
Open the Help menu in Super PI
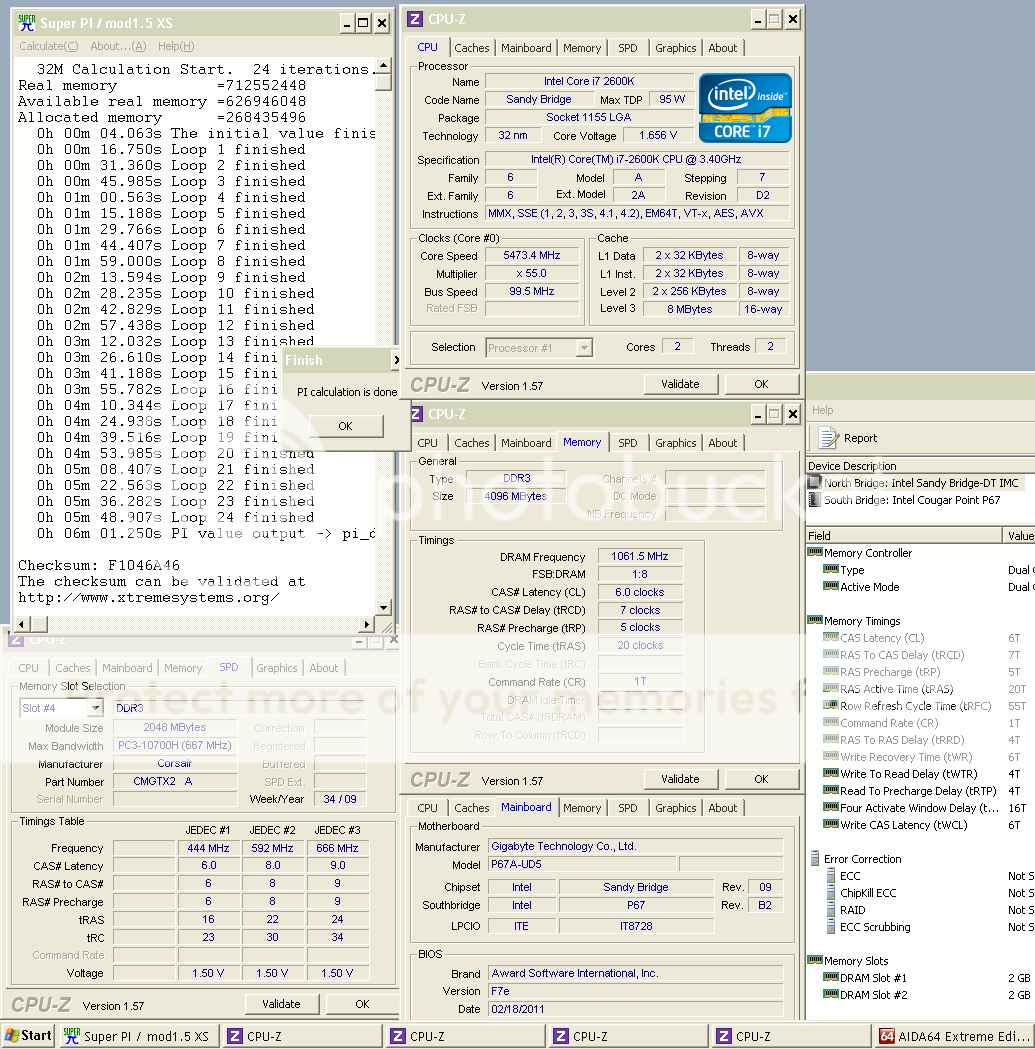tap(176, 46)
